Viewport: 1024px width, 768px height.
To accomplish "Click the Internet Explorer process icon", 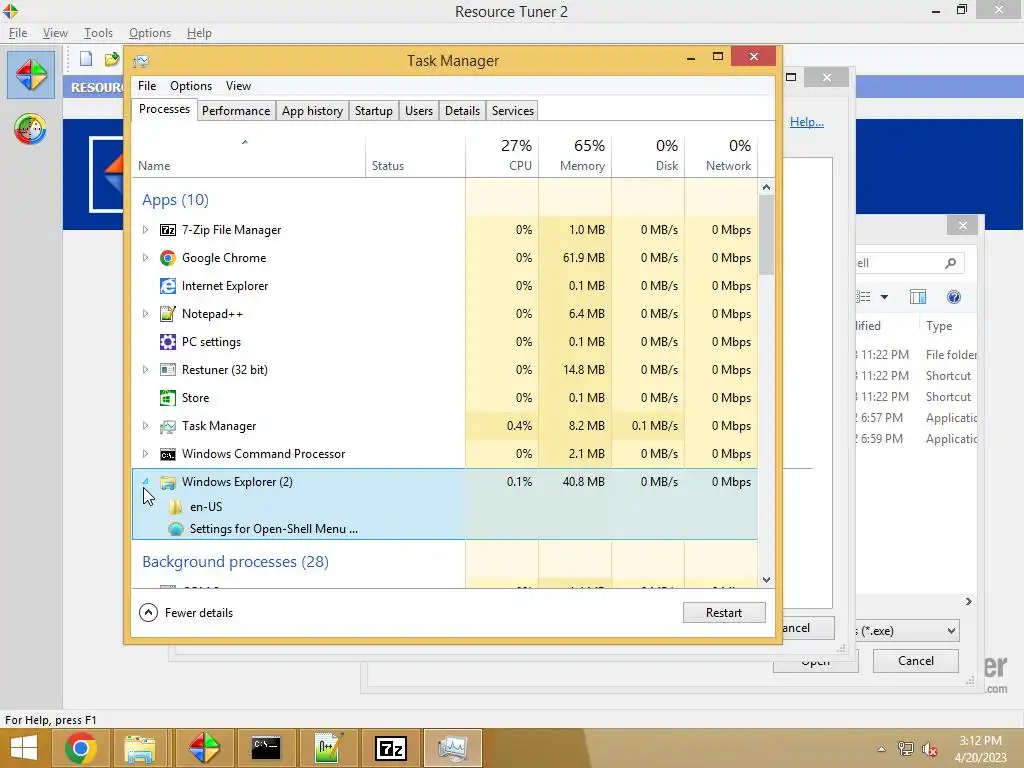I will (168, 286).
